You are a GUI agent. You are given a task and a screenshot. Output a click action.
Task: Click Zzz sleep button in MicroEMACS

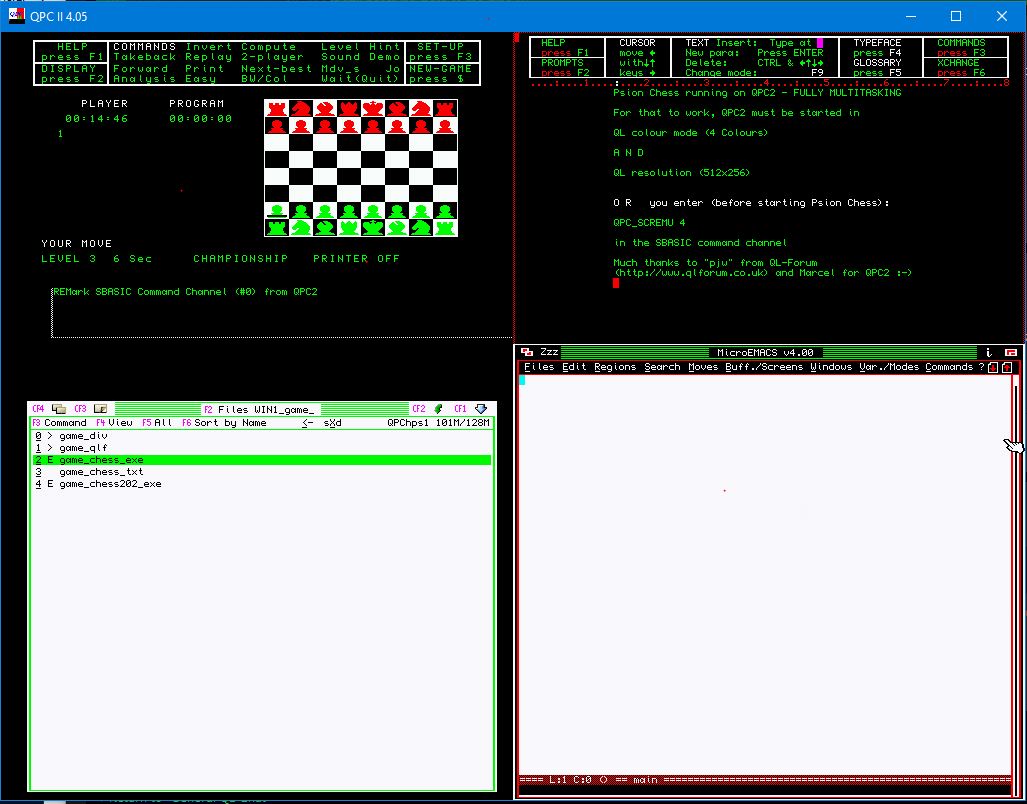tap(549, 352)
